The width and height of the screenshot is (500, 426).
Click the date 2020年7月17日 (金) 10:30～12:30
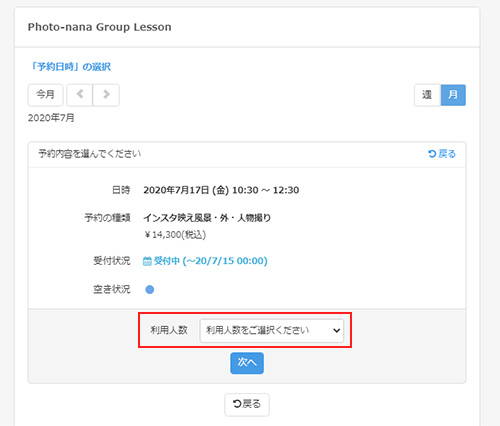click(x=221, y=190)
